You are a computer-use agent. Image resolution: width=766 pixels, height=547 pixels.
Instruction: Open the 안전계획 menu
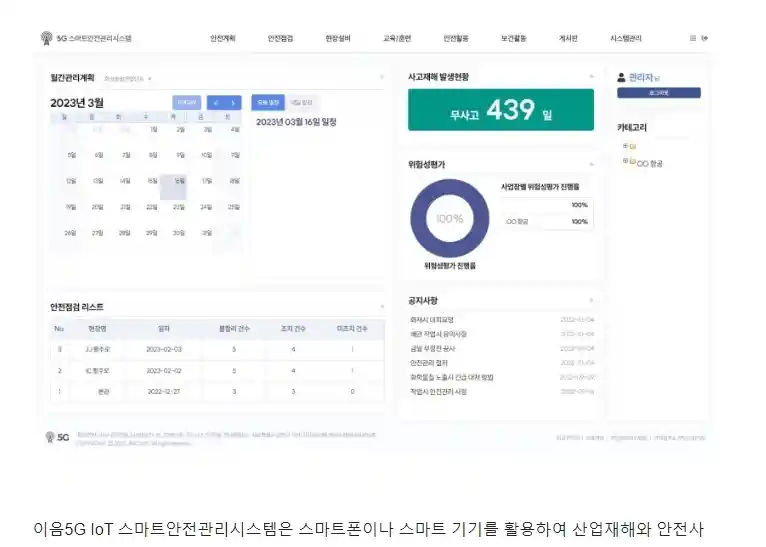(222, 38)
